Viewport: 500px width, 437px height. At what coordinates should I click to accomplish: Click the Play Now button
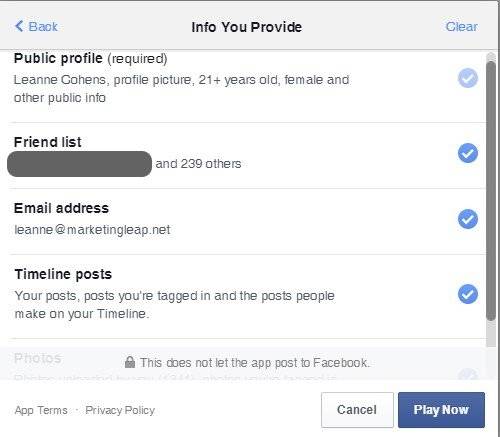[441, 410]
